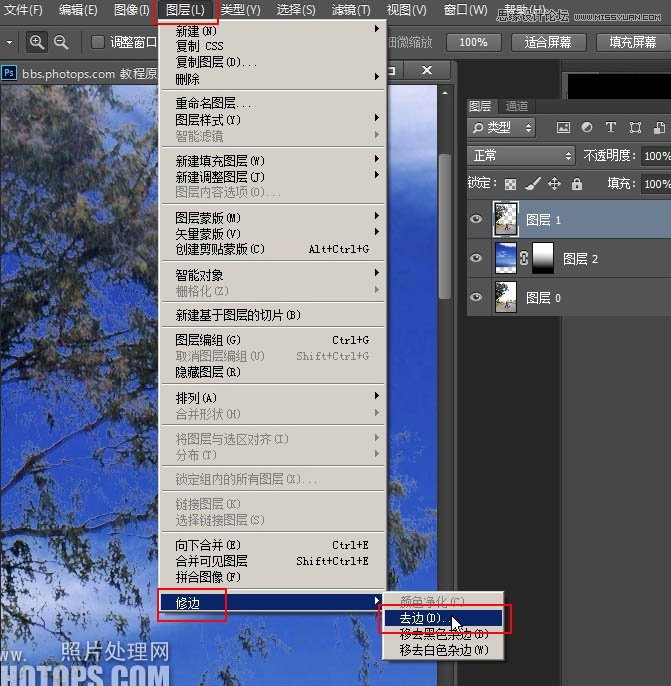The width and height of the screenshot is (671, 686).
Task: Select the 图层 0 thumbnail
Action: (506, 297)
